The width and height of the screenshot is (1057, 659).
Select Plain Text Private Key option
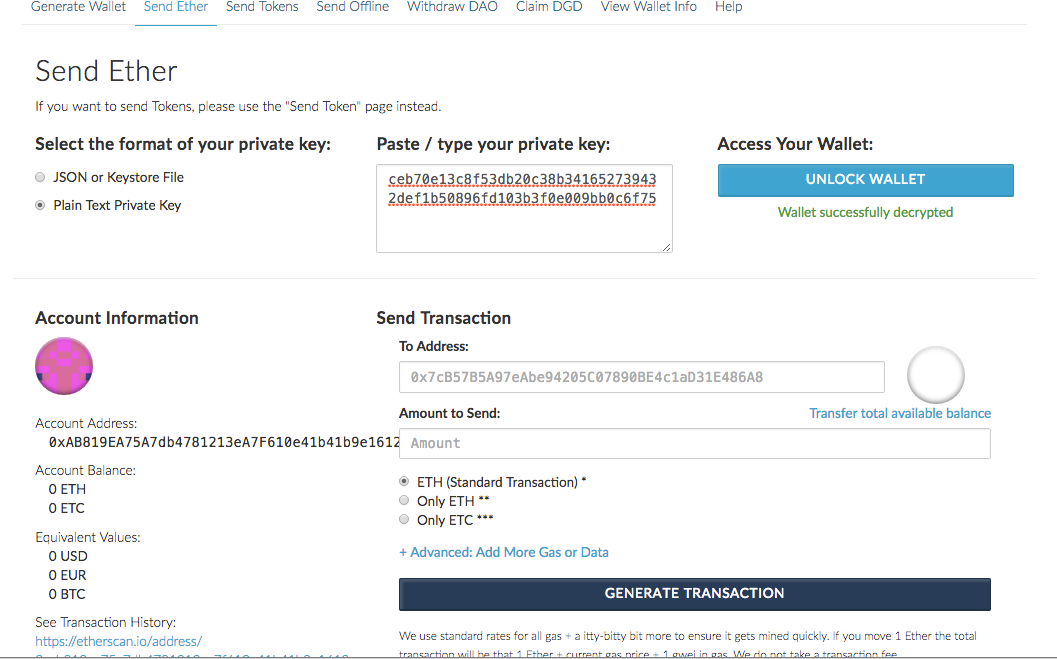click(x=40, y=205)
